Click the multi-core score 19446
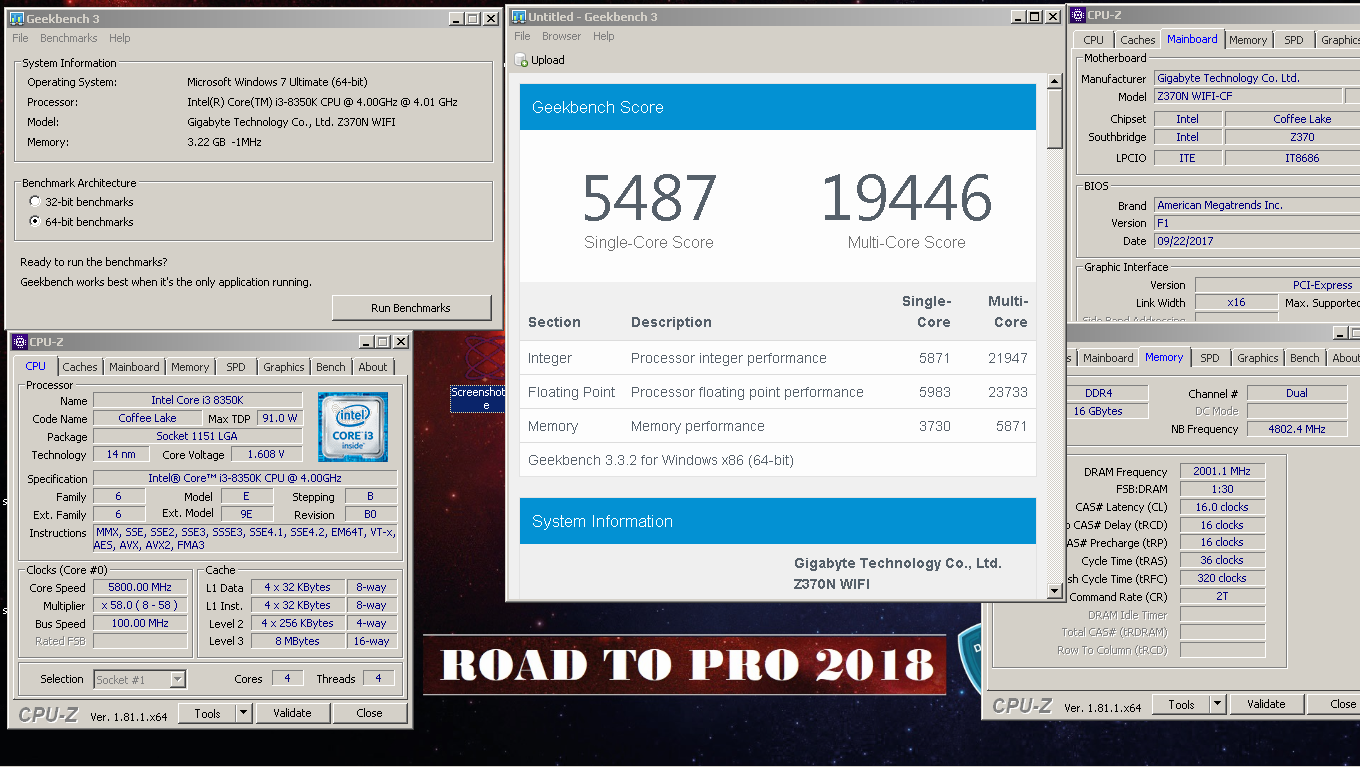 click(906, 198)
